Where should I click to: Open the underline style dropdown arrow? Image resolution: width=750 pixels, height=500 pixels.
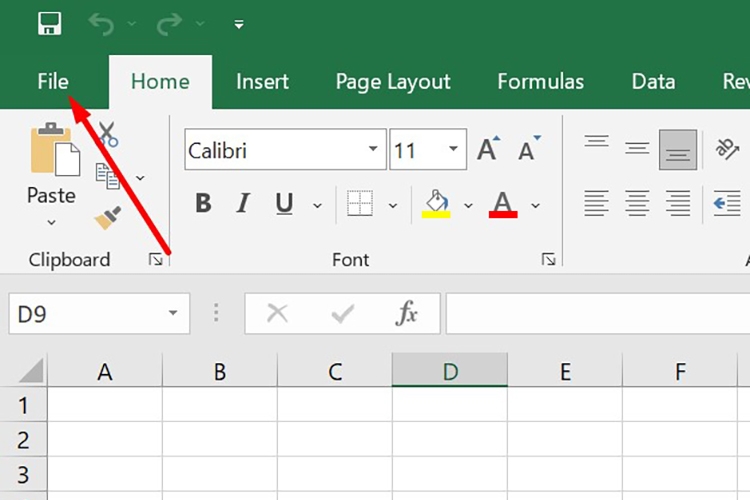click(x=317, y=206)
